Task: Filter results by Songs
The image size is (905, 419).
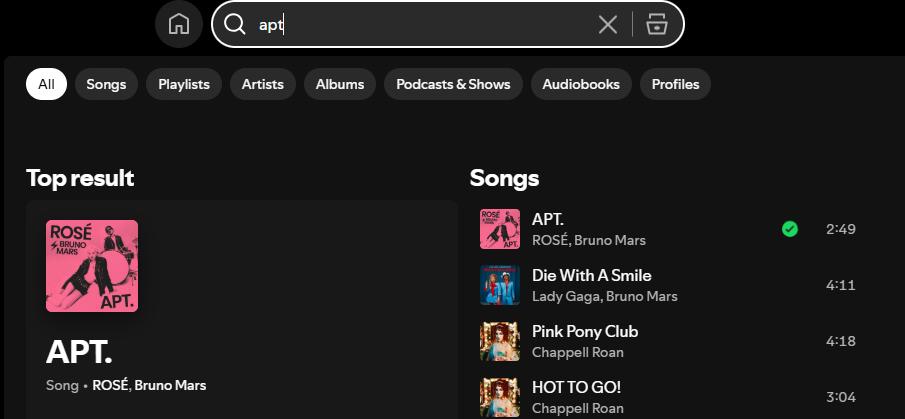Action: click(x=106, y=84)
